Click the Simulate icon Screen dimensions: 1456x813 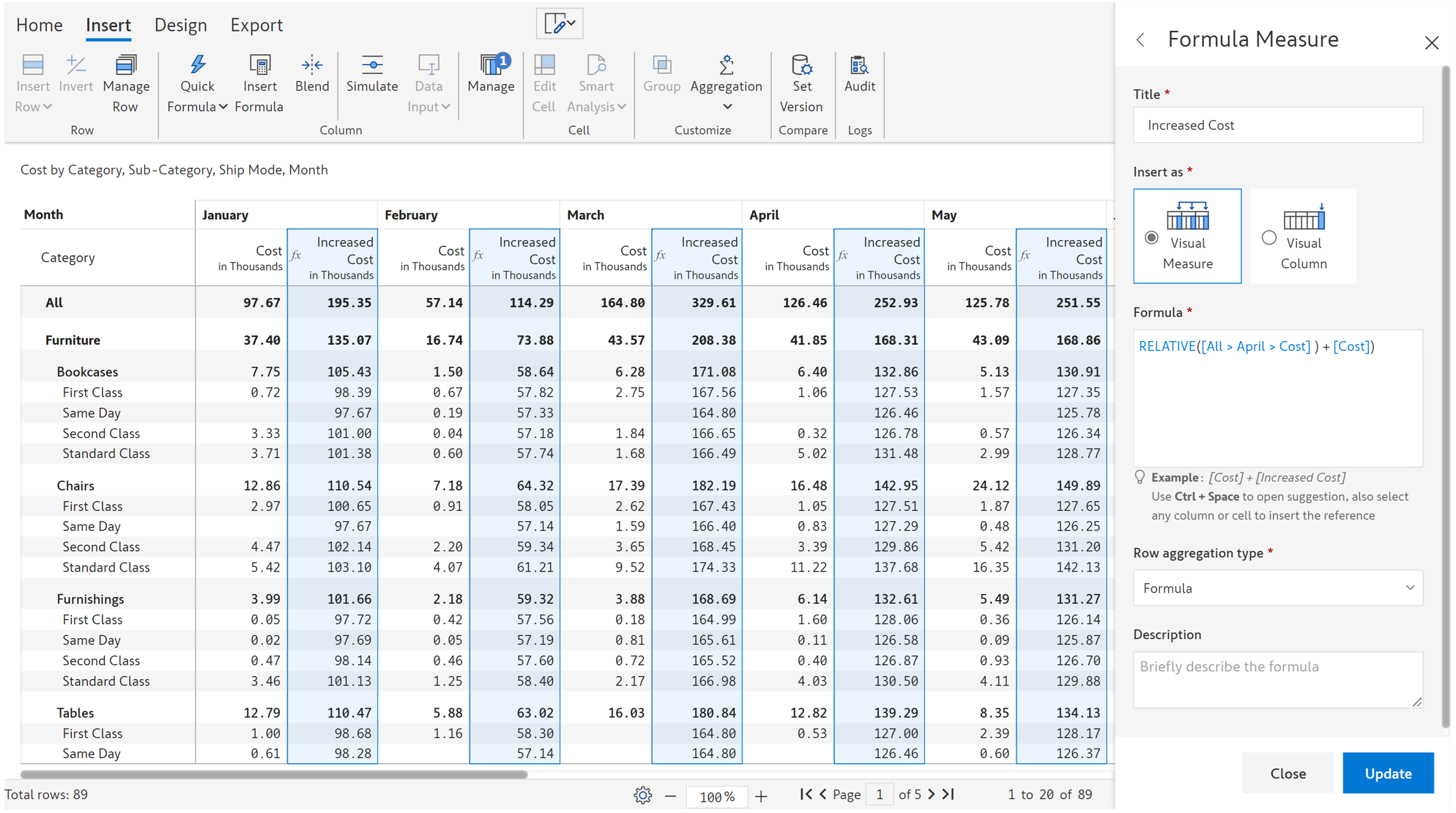[372, 66]
